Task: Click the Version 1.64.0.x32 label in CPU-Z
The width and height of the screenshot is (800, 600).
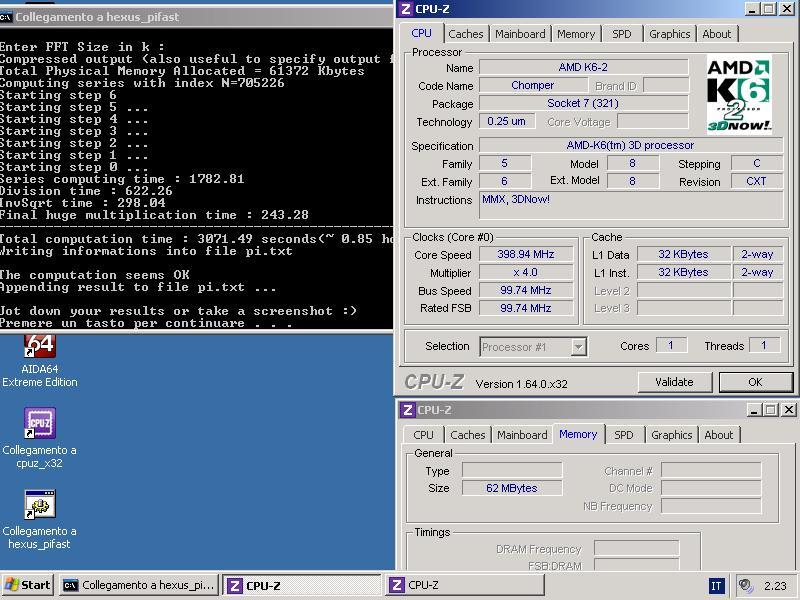Action: click(x=521, y=384)
